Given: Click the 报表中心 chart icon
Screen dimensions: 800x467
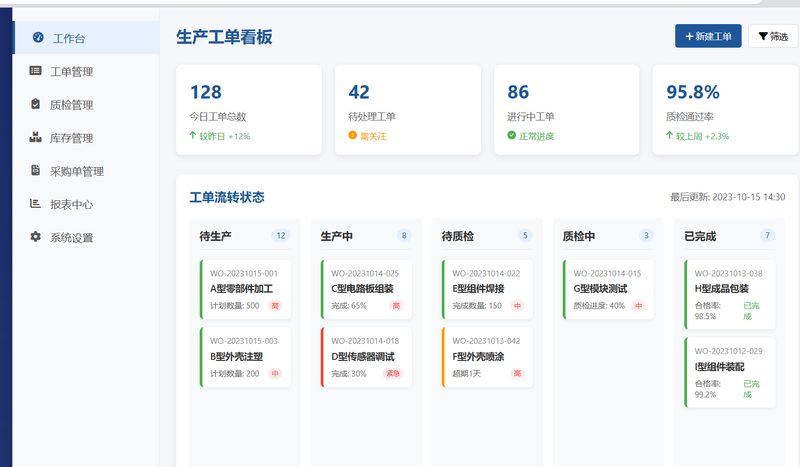Looking at the screenshot, I should pos(36,204).
